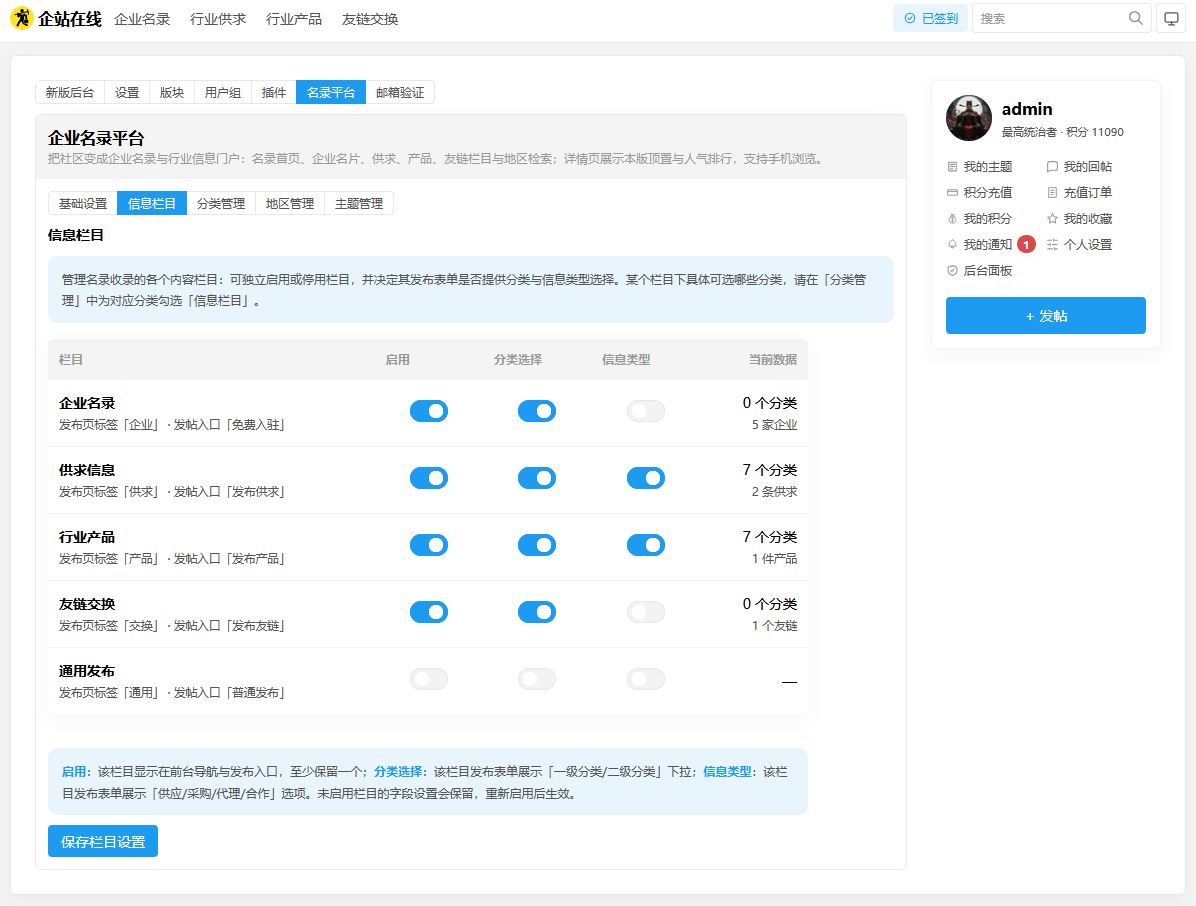Switch to the 版块 tab

(172, 92)
